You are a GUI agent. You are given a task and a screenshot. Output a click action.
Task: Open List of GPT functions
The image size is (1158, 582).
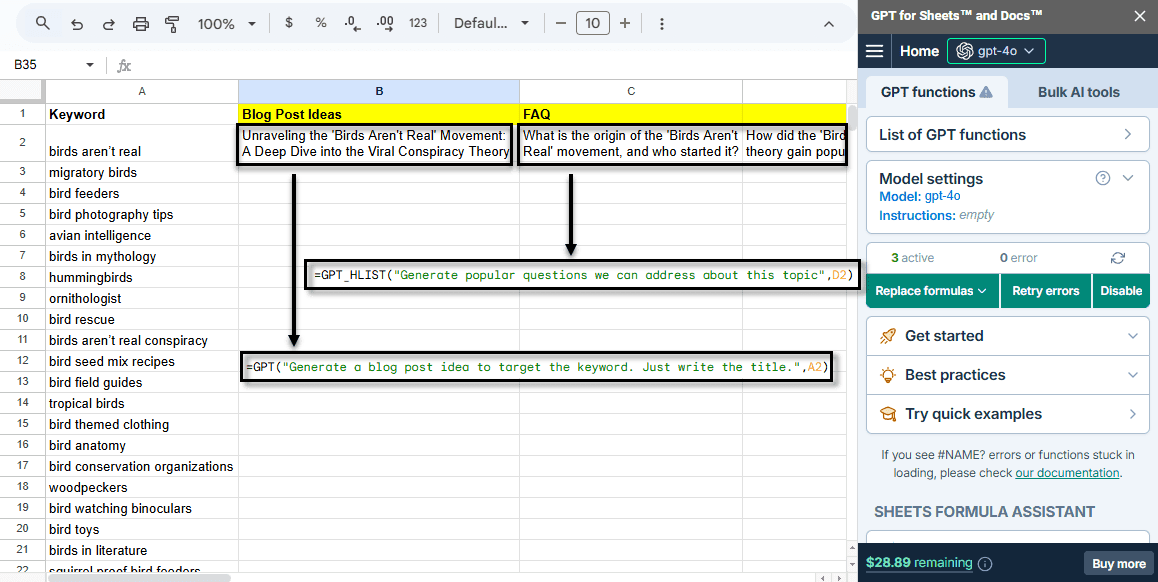coord(1007,134)
